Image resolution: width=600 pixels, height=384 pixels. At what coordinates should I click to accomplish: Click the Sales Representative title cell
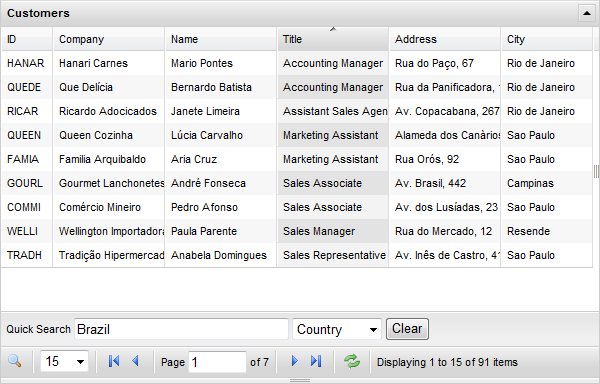click(x=333, y=255)
